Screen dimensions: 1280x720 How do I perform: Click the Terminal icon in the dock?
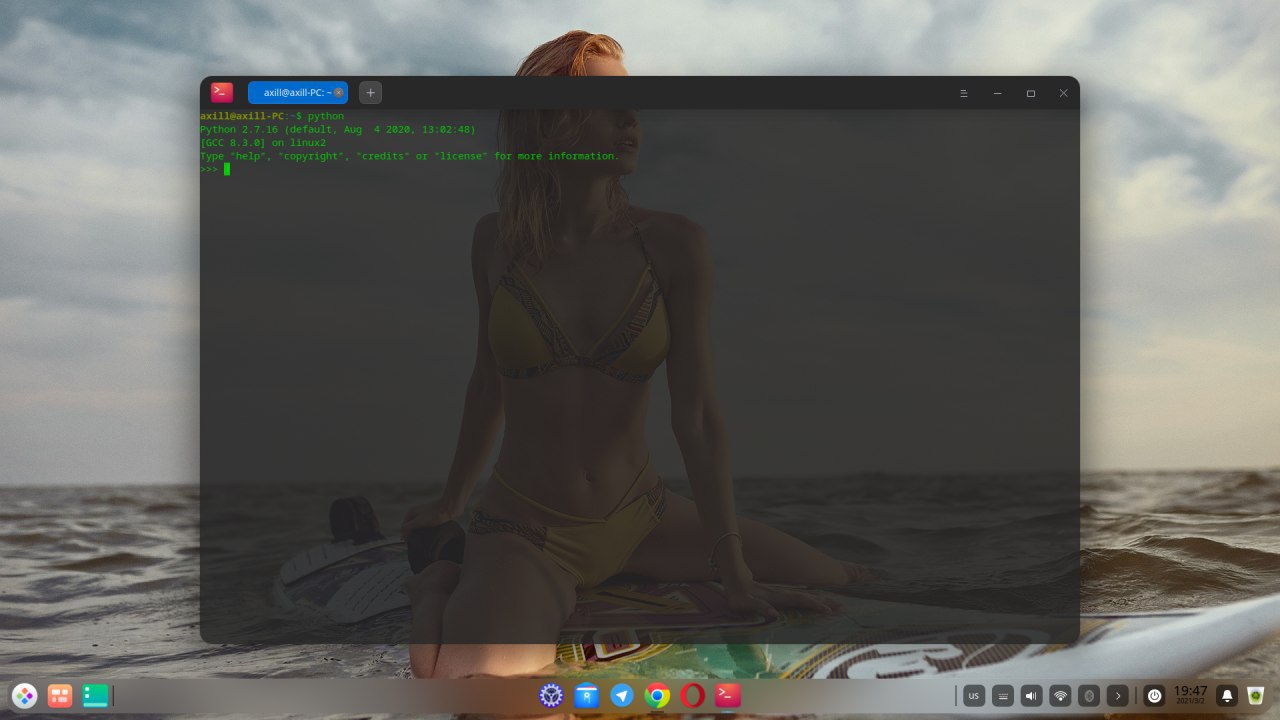(728, 696)
